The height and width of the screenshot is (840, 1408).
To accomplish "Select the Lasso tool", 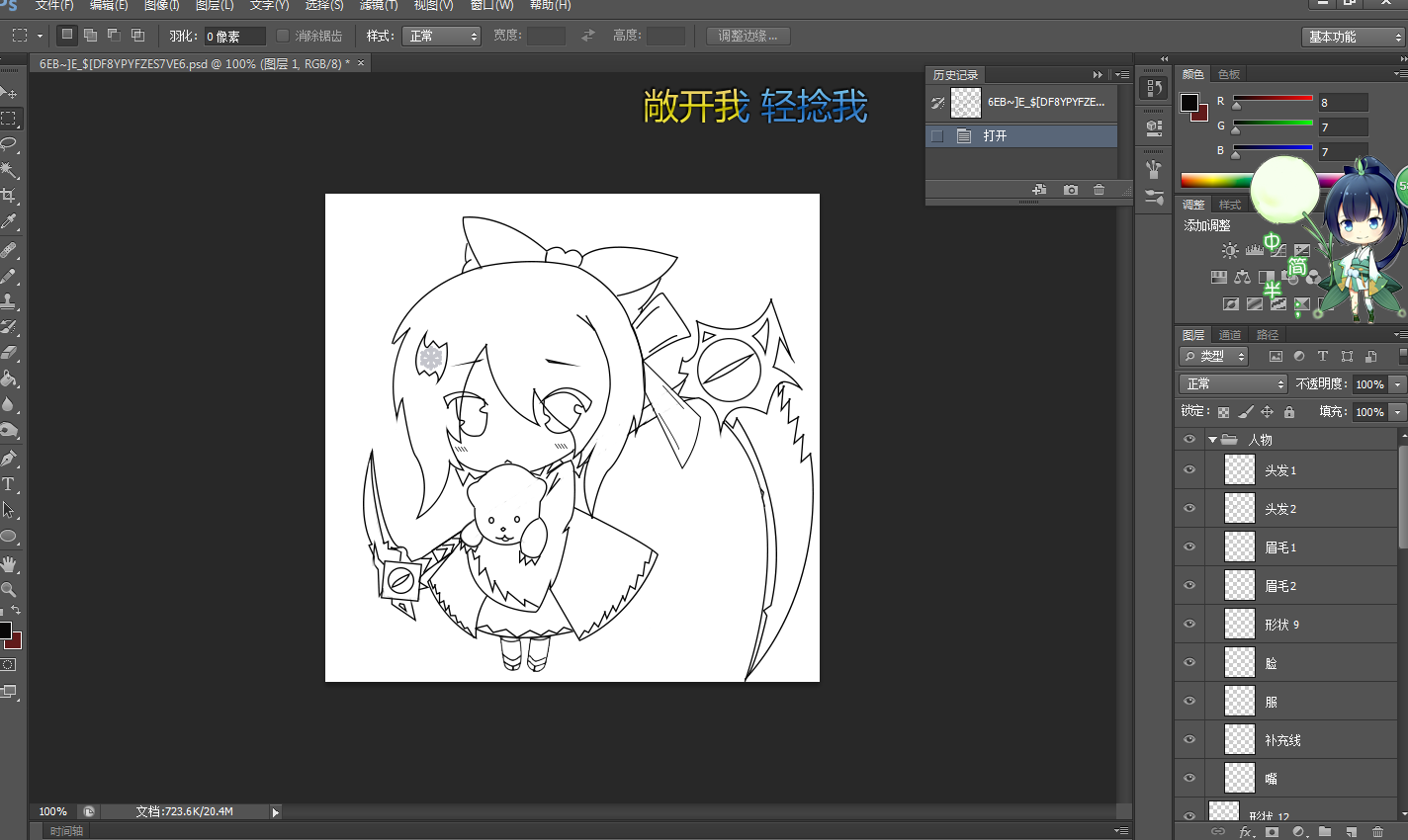I will (9, 144).
